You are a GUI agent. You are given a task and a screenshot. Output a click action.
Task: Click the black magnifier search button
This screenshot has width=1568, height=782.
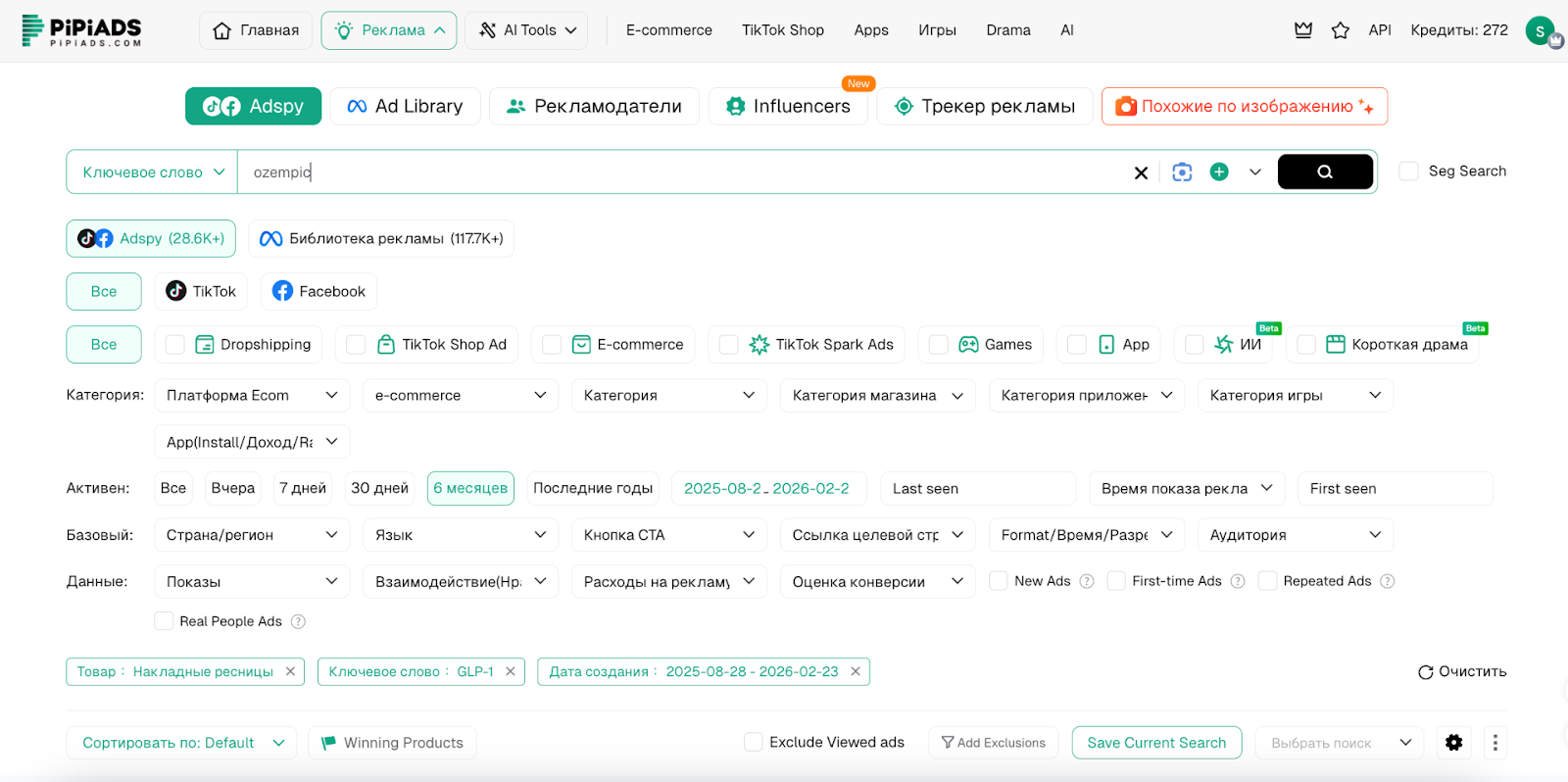pos(1324,171)
